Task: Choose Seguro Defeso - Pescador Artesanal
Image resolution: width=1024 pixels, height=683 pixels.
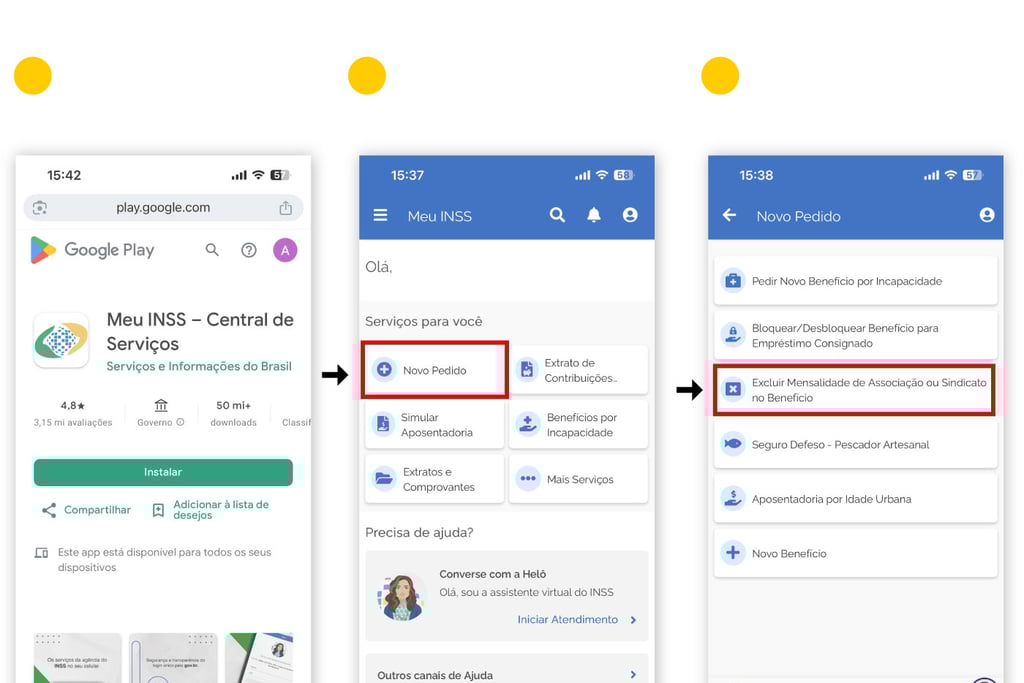Action: [x=856, y=445]
